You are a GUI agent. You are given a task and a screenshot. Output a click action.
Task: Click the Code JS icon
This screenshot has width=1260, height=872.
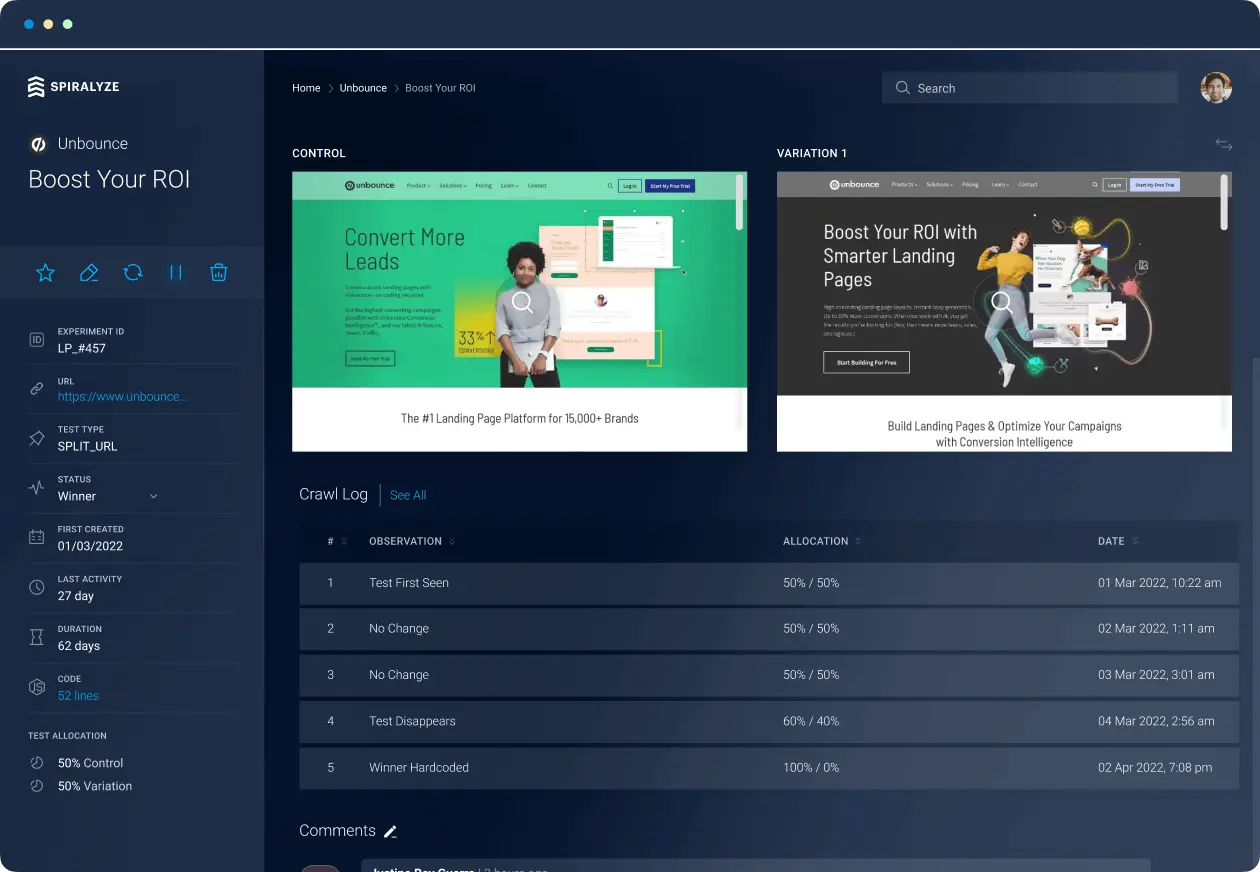[37, 687]
